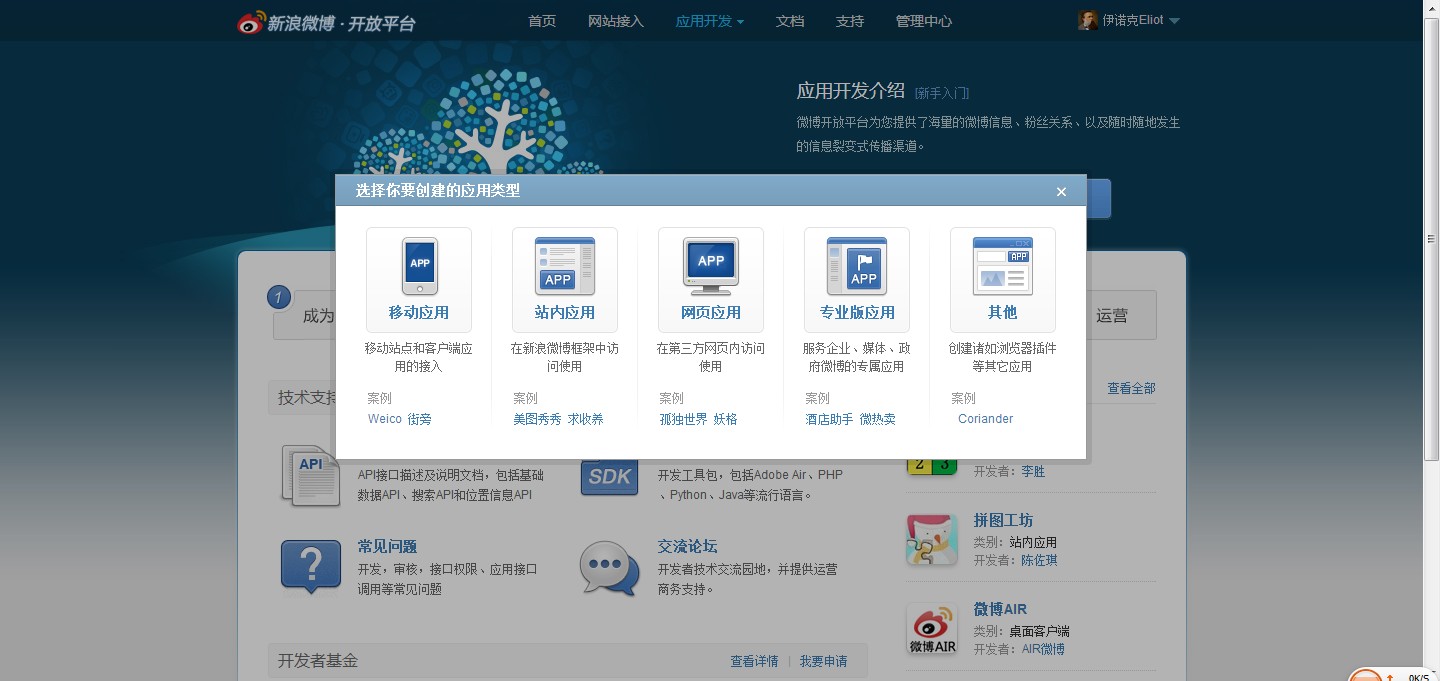Click the 专业版应用 title link

[x=857, y=312]
